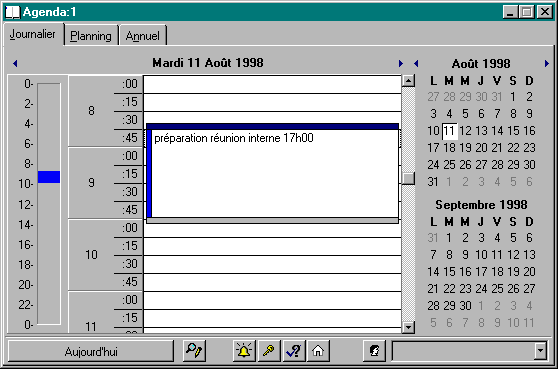558x369 pixels.
Task: Select August 16 in the Août calendar
Action: (x=529, y=131)
